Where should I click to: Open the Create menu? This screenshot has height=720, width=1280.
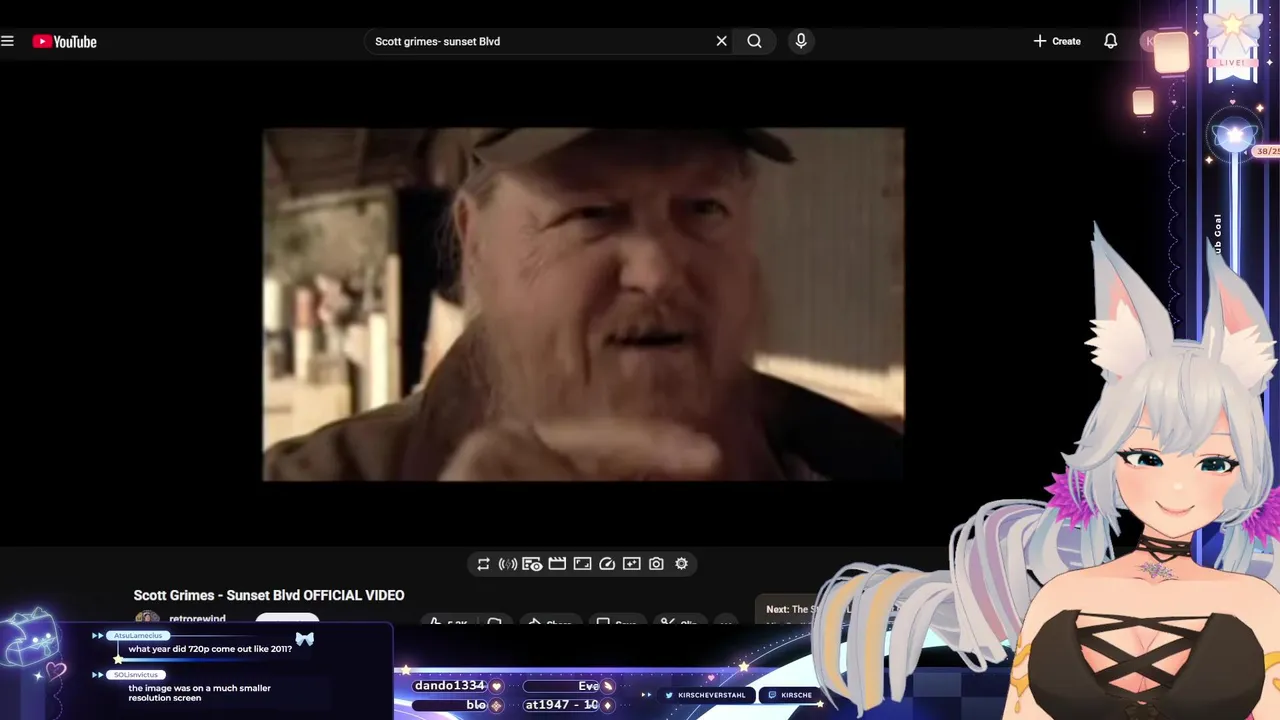1057,41
